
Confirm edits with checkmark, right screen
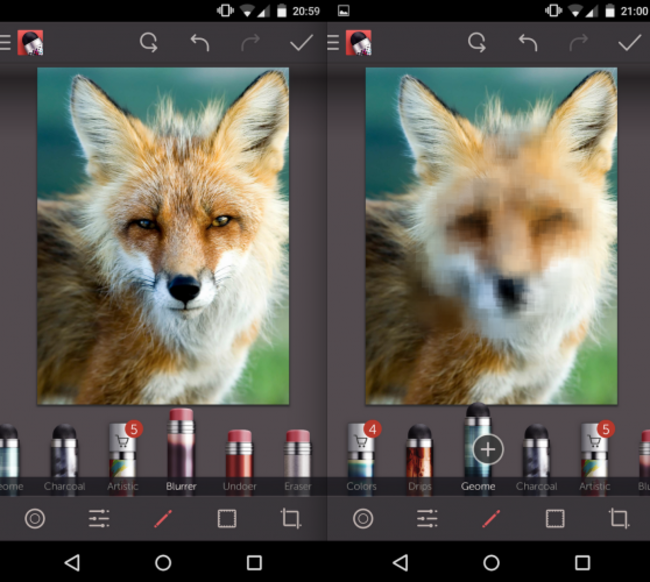point(630,43)
